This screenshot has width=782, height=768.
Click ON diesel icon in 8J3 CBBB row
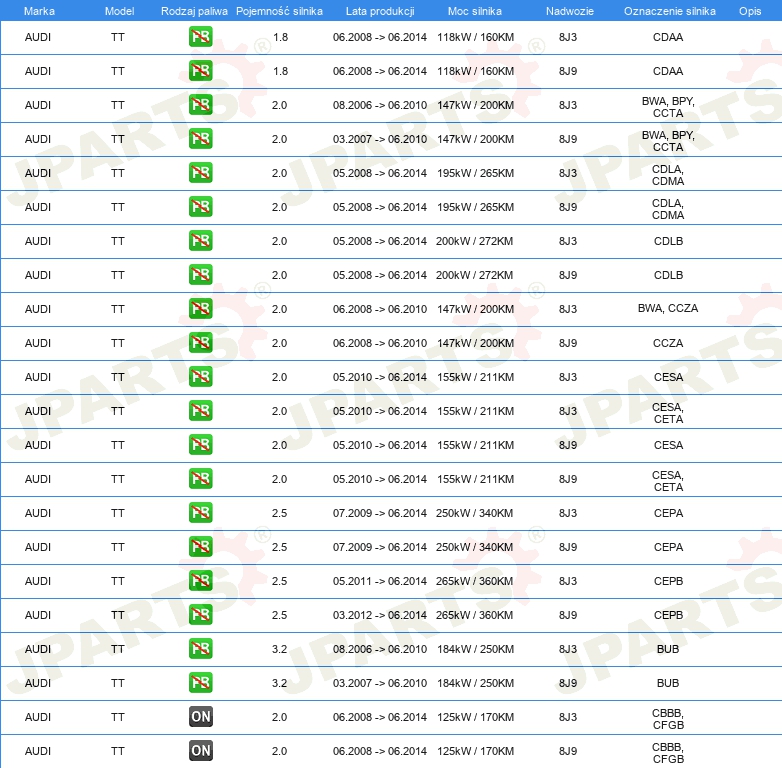(x=200, y=716)
